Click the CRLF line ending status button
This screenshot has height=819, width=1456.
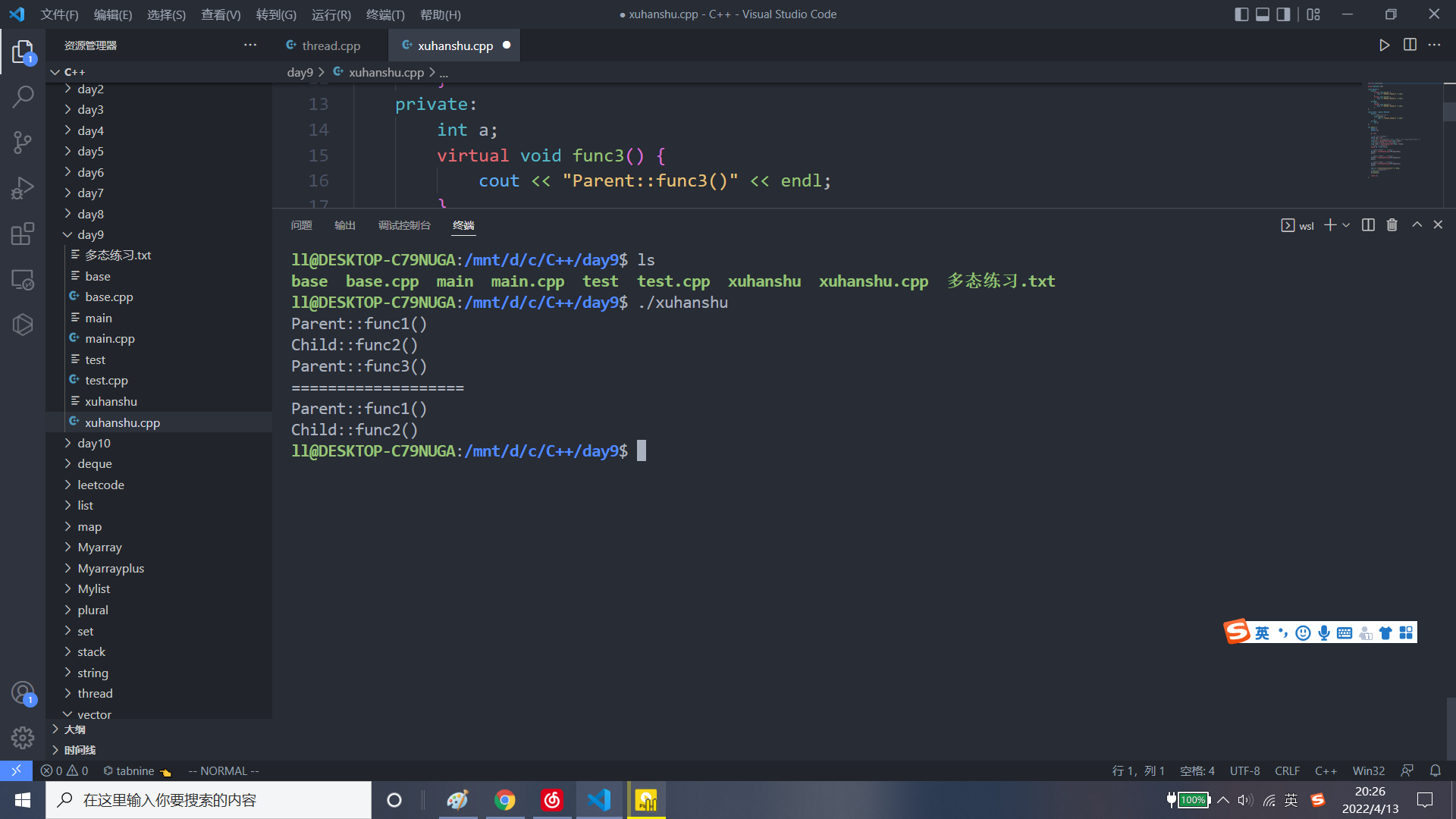1287,770
